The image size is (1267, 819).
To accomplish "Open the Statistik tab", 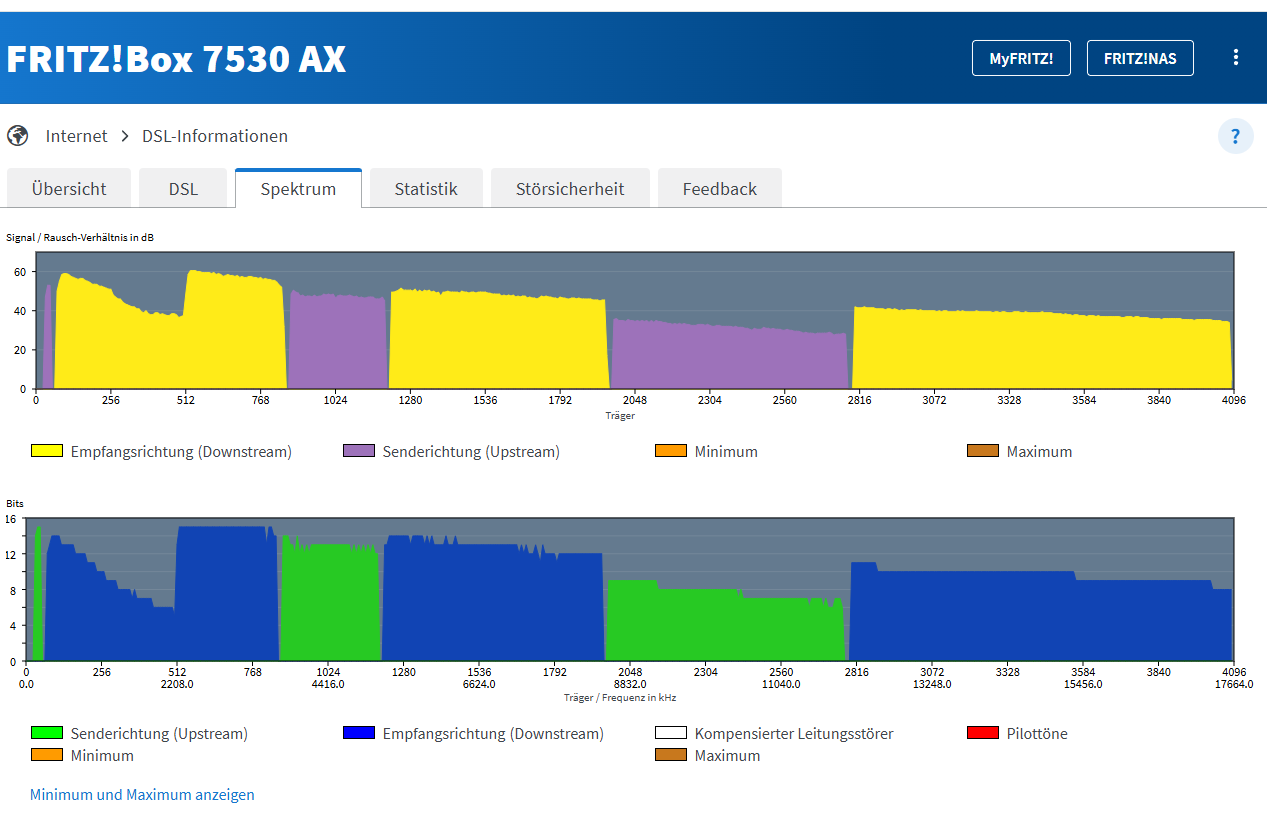I will [426, 189].
